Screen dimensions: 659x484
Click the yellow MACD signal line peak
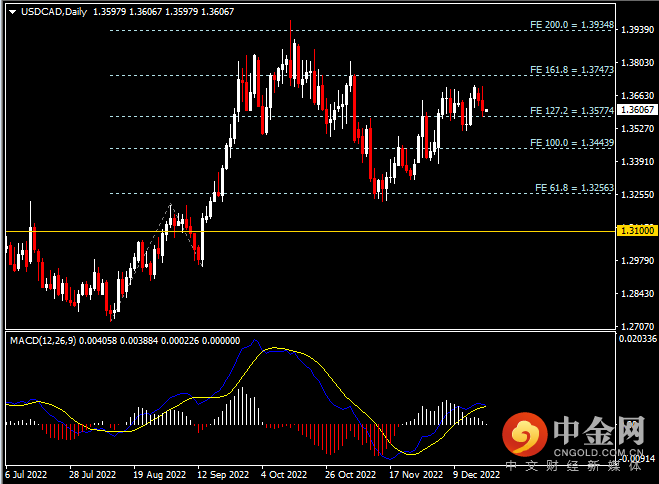click(283, 349)
